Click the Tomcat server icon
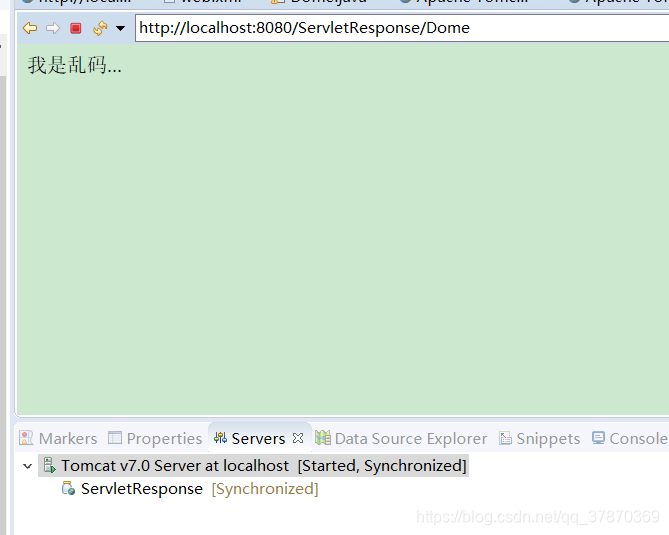669x535 pixels. pyautogui.click(x=50, y=465)
